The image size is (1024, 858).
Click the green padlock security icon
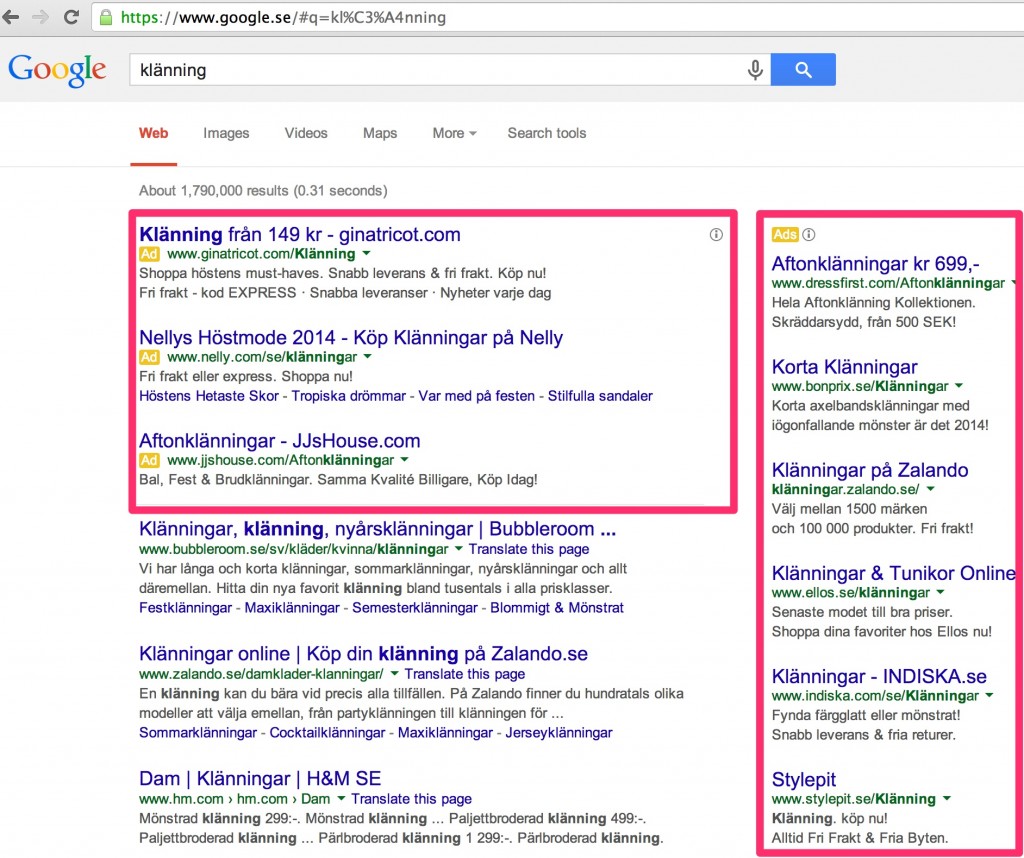pyautogui.click(x=106, y=17)
